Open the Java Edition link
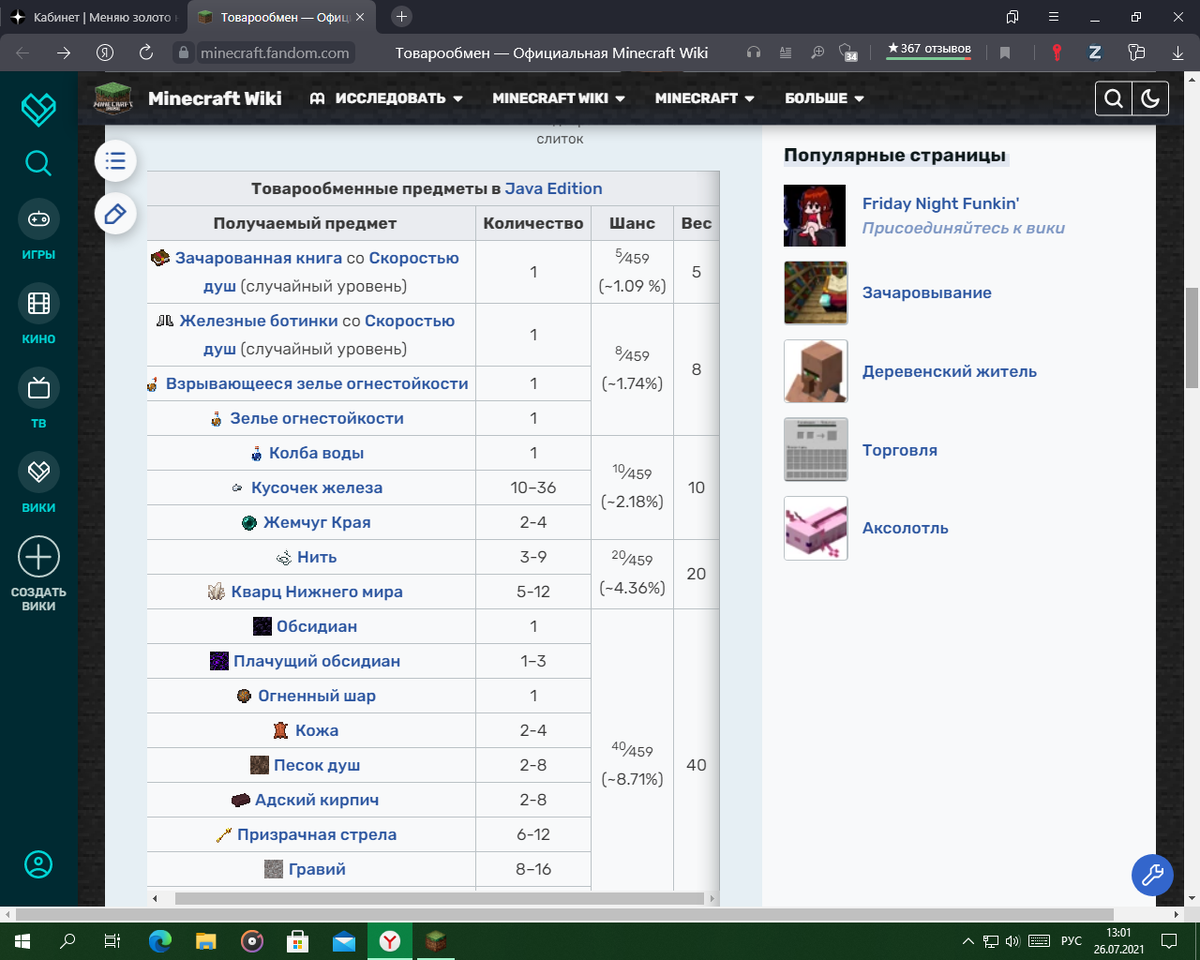The width and height of the screenshot is (1200, 960). 553,188
